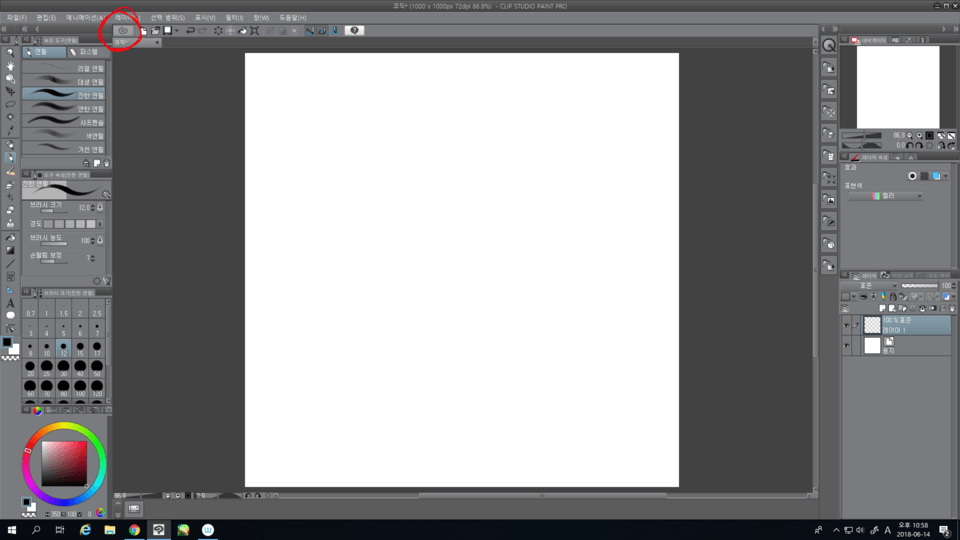Select the Pencil tool in toolbox

pos(10,158)
